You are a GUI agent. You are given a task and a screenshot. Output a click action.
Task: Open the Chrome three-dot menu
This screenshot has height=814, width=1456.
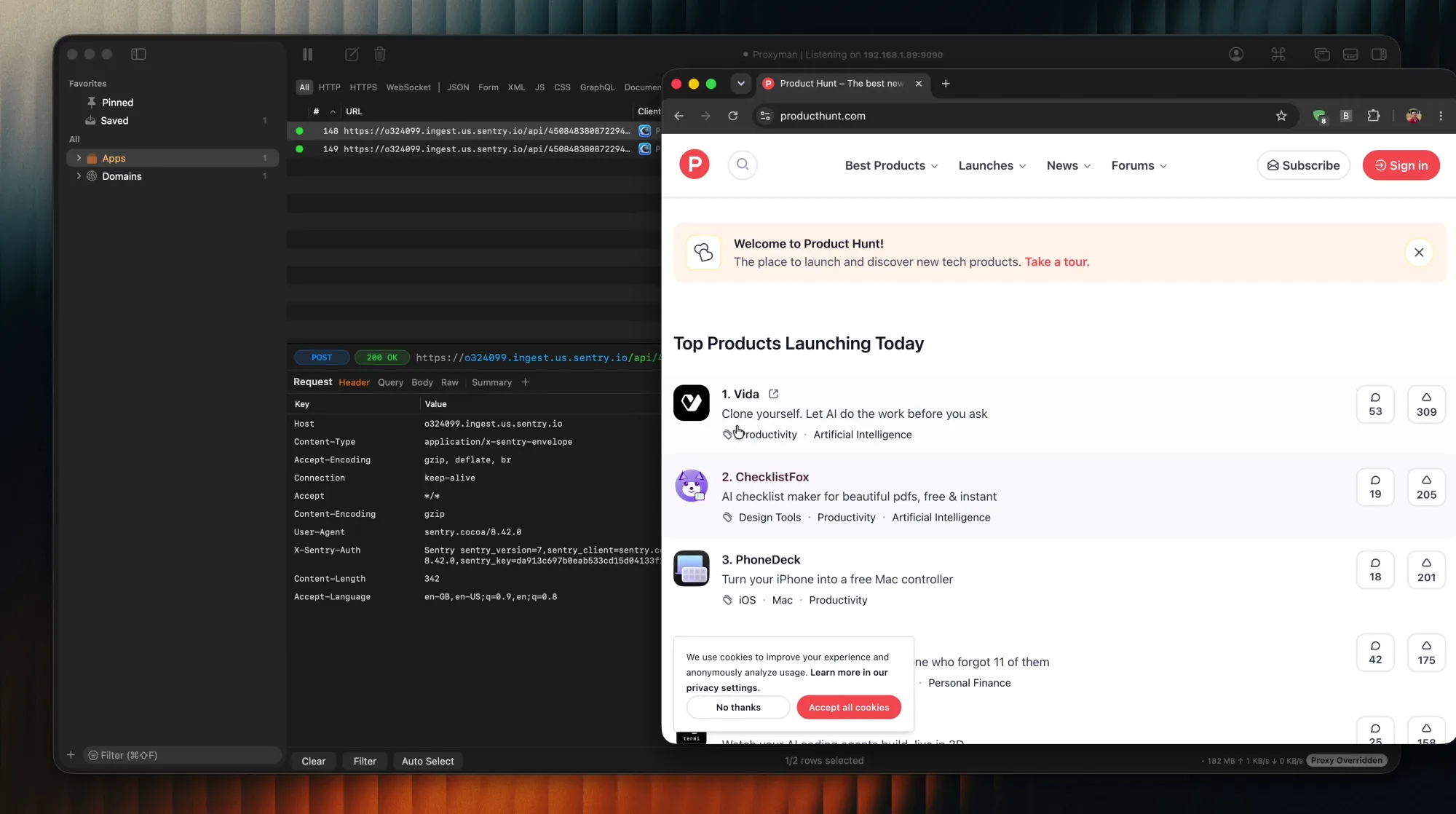click(x=1441, y=116)
